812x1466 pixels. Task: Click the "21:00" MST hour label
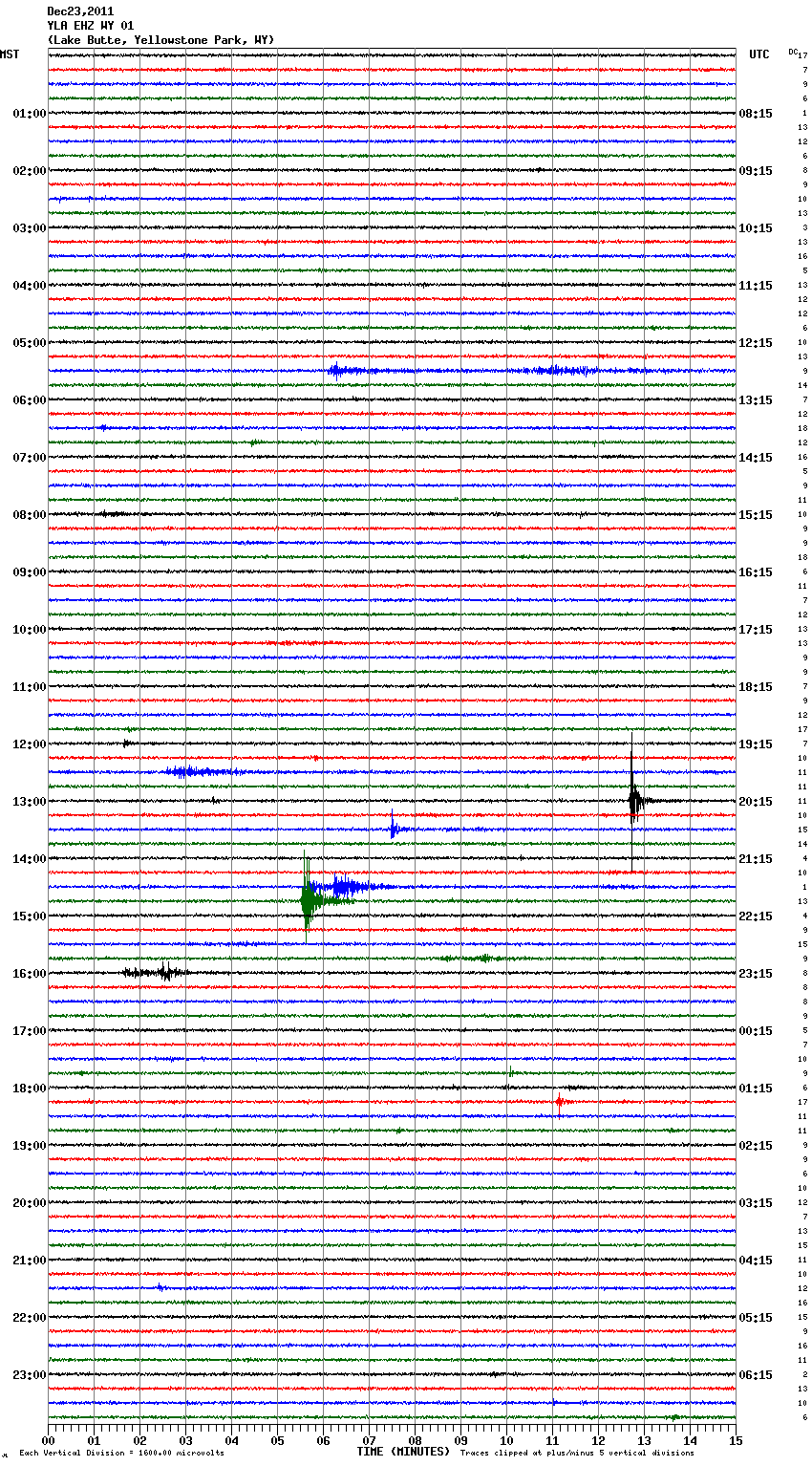(30, 1261)
